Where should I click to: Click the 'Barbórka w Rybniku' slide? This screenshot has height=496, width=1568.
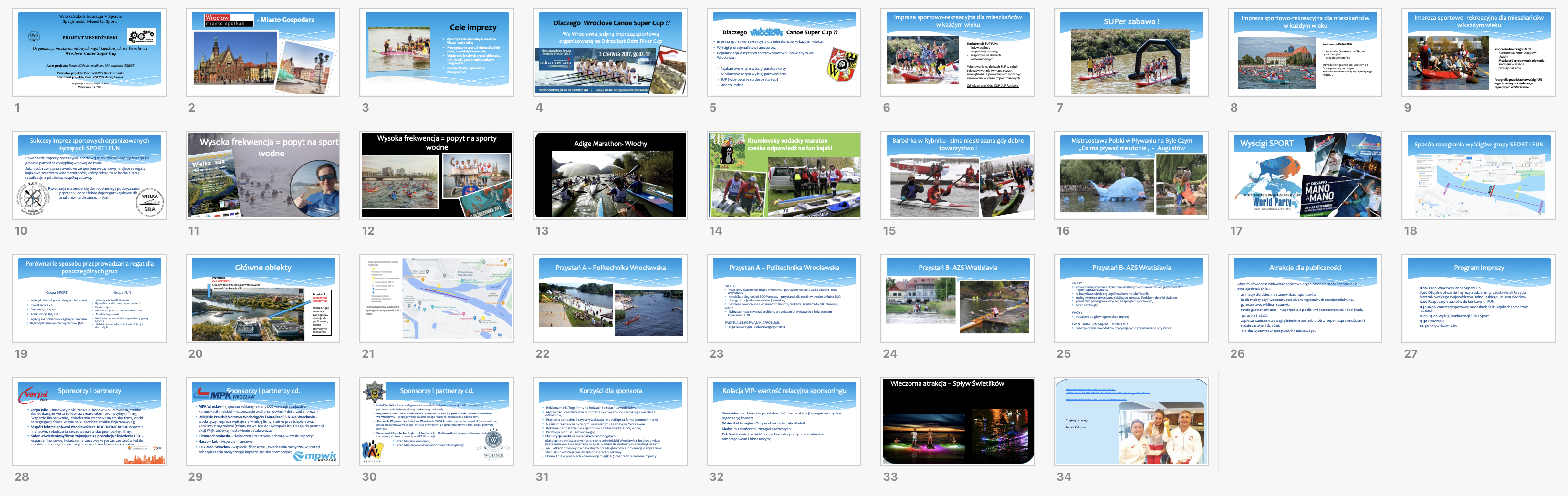[958, 176]
